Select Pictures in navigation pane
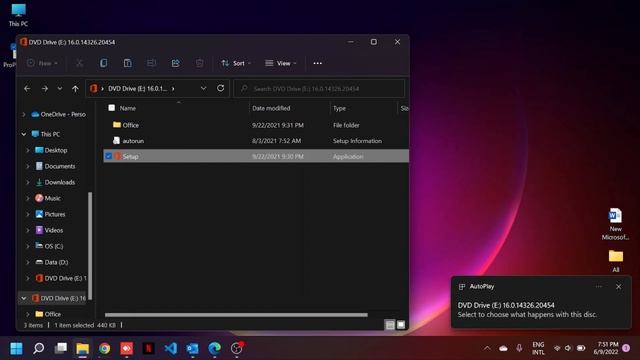Screen dimensions: 640x360 (x=55, y=214)
